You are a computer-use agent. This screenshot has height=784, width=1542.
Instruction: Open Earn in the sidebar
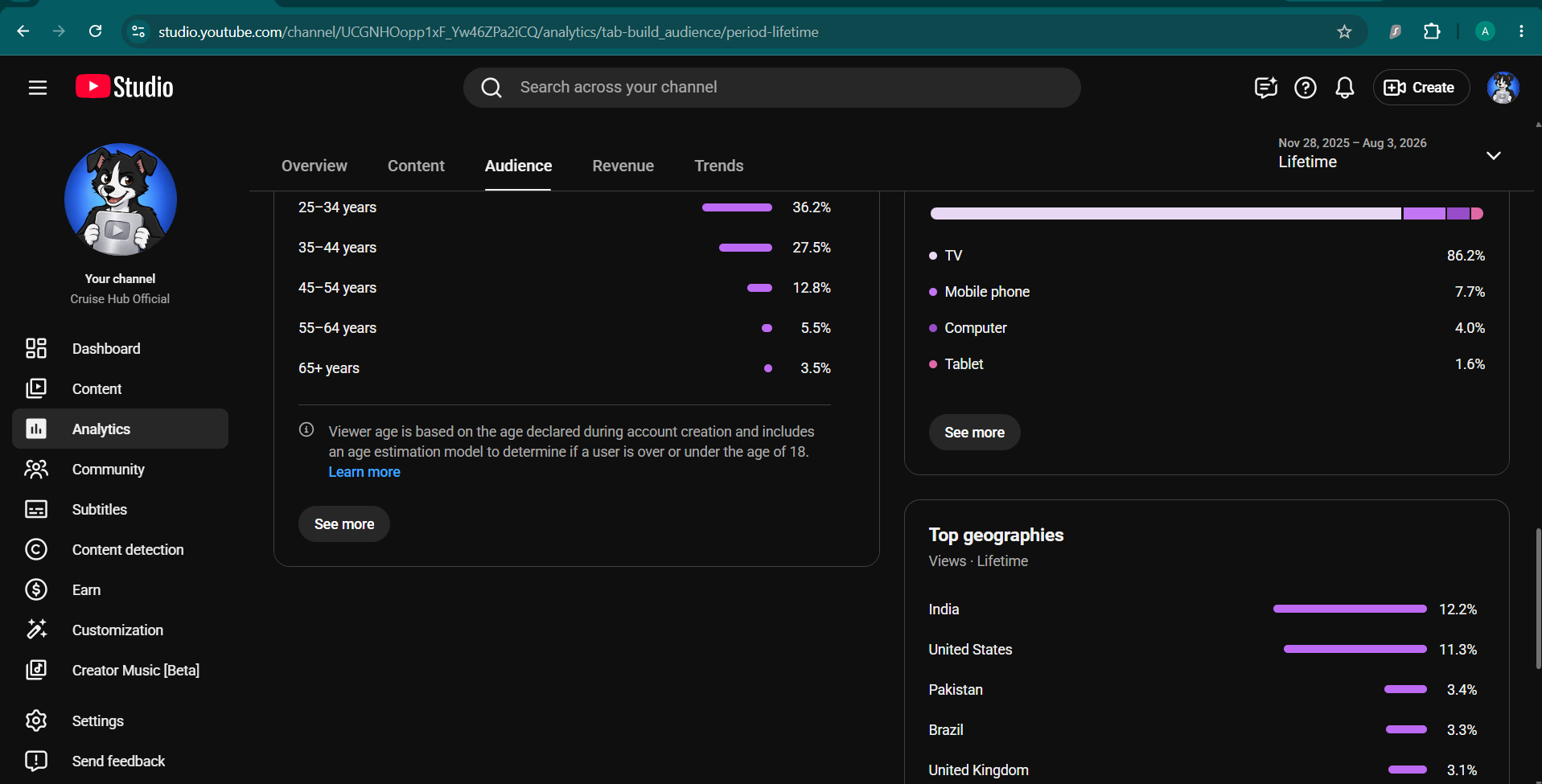pyautogui.click(x=121, y=589)
